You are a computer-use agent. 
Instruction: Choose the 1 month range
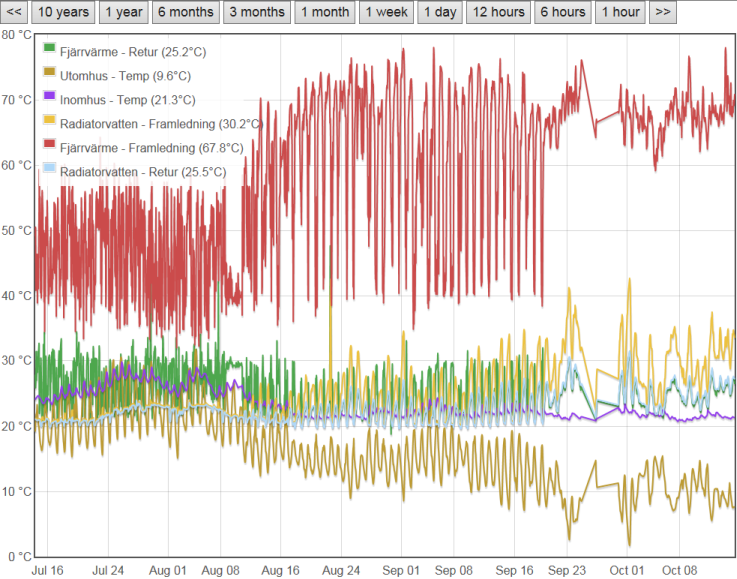[326, 12]
